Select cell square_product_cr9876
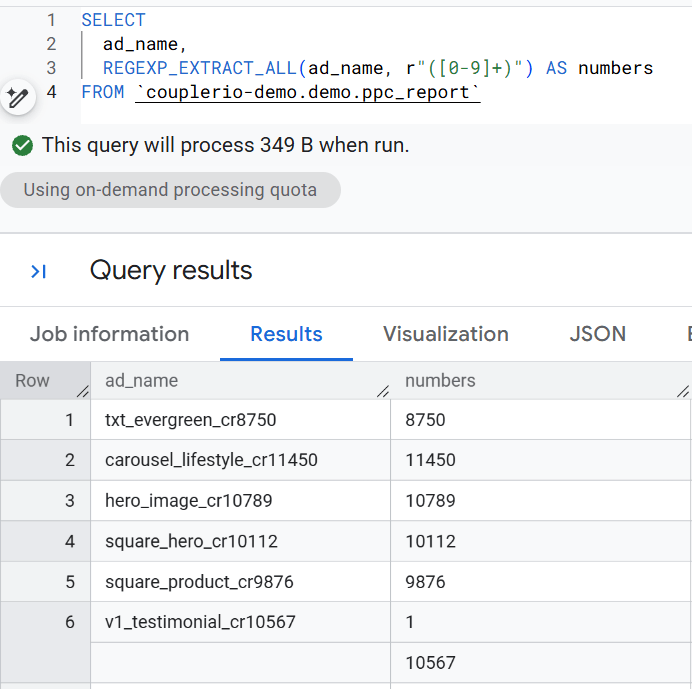This screenshot has width=692, height=689. tap(241, 582)
